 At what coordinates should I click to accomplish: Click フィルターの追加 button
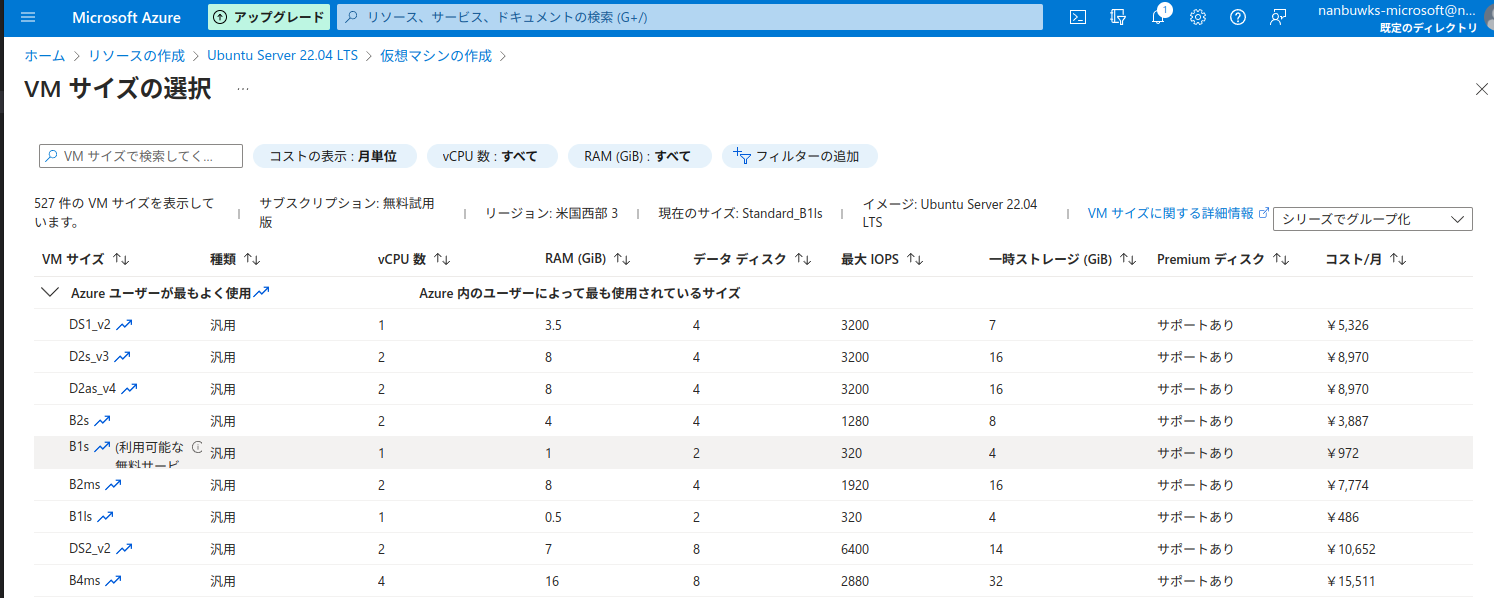[800, 156]
